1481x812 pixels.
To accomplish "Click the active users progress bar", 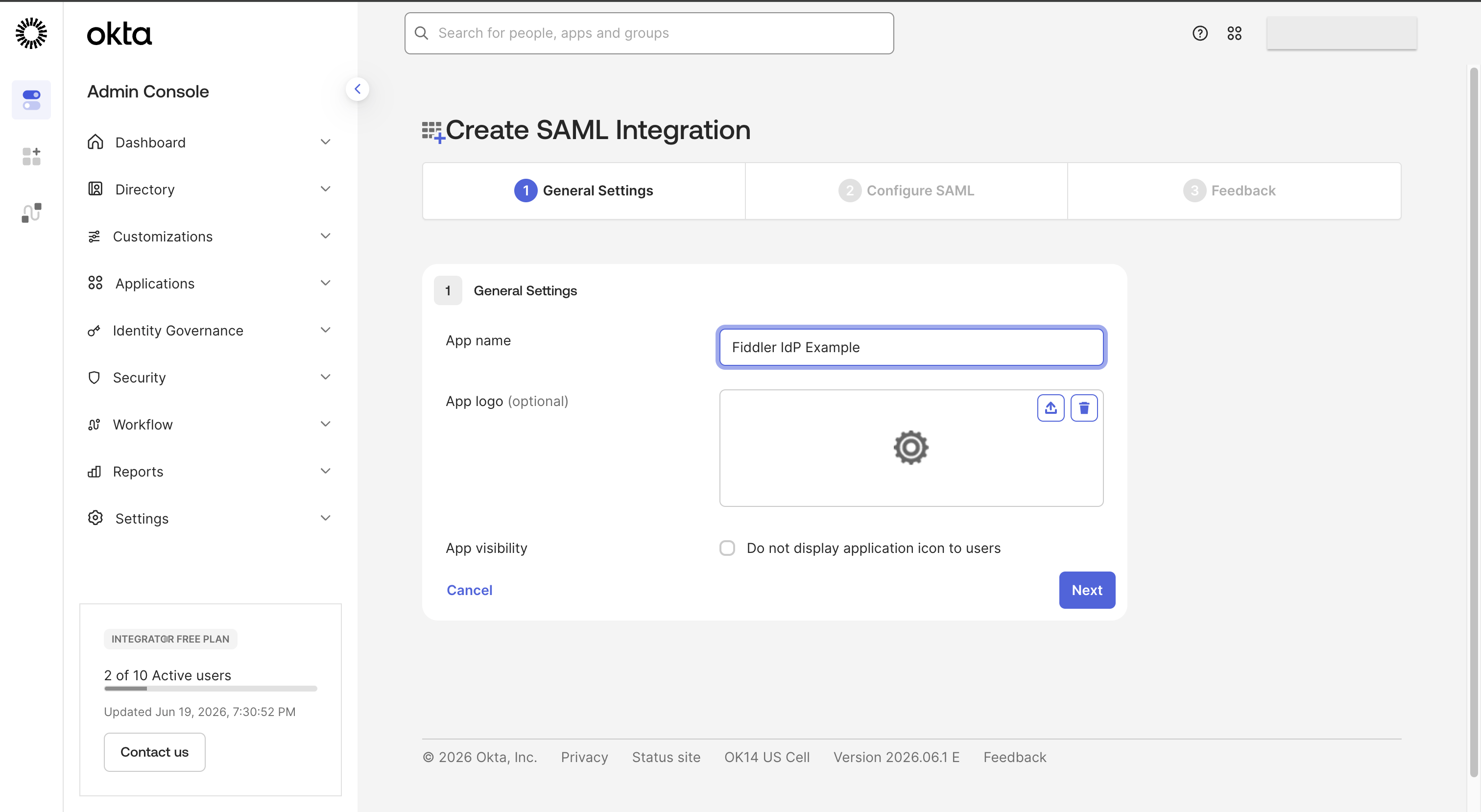I will pyautogui.click(x=211, y=689).
